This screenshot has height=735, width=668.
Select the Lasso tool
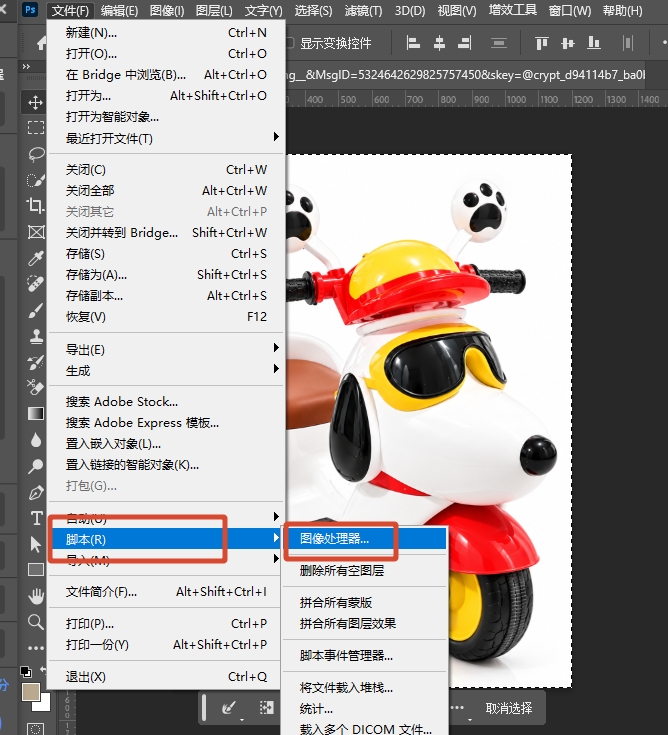36,154
